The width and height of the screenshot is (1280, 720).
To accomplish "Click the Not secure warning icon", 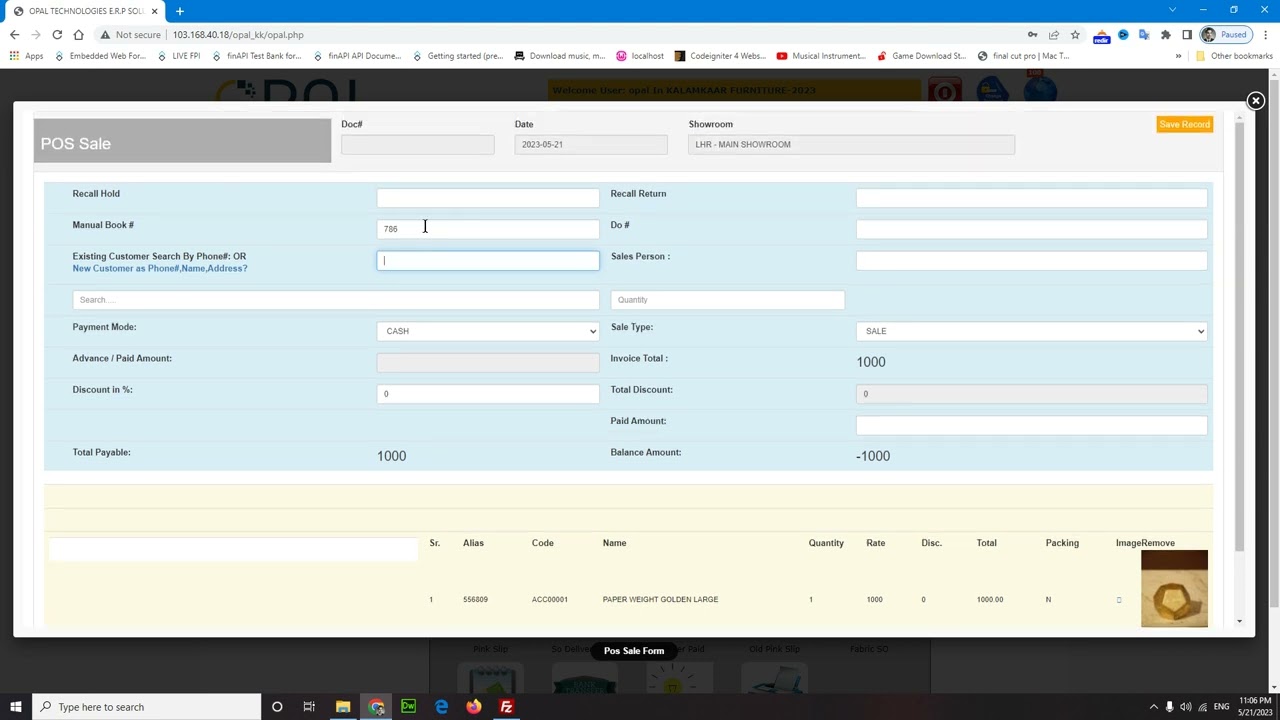I will click(x=105, y=35).
